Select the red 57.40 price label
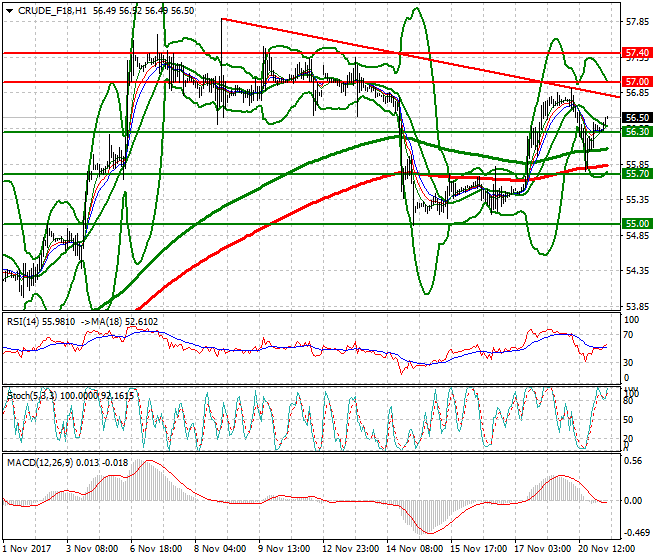 coord(636,52)
